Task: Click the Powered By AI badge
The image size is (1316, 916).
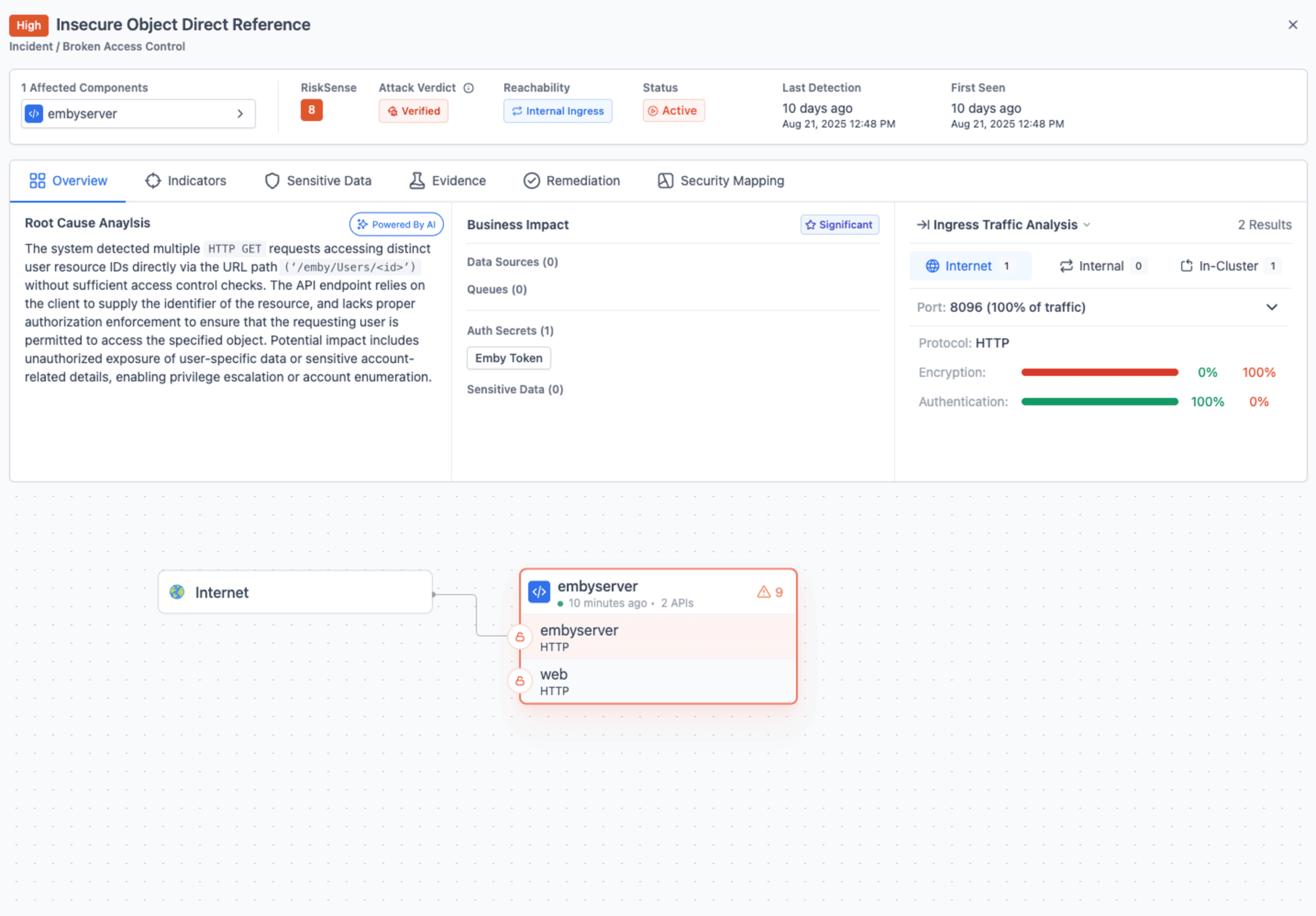Action: click(x=396, y=225)
